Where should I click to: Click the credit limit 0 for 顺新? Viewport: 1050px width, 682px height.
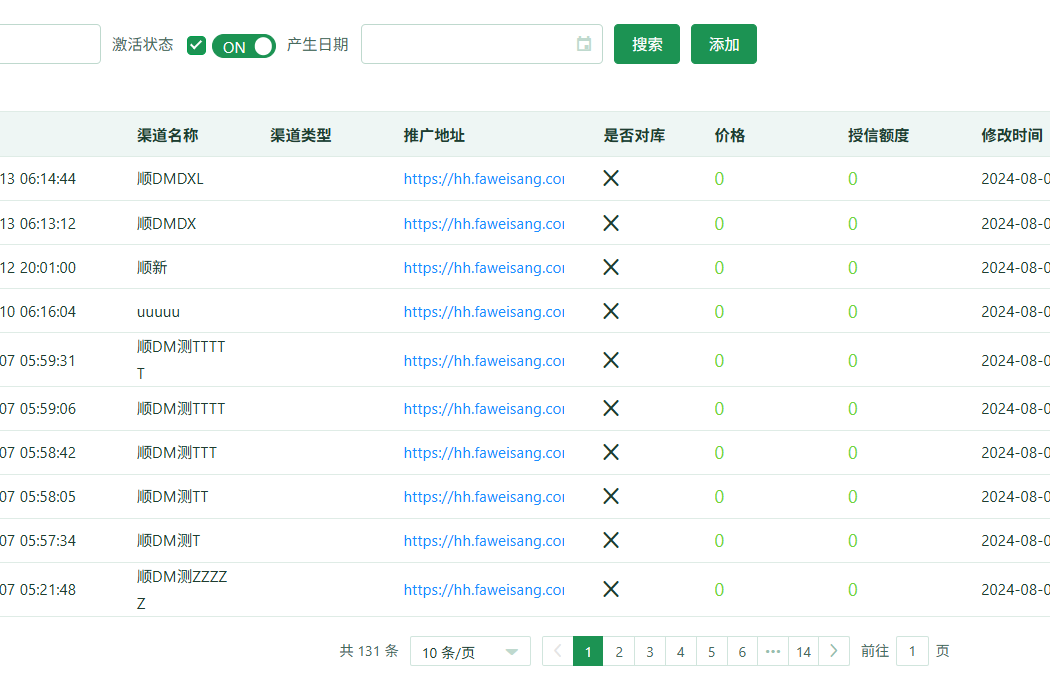852,268
